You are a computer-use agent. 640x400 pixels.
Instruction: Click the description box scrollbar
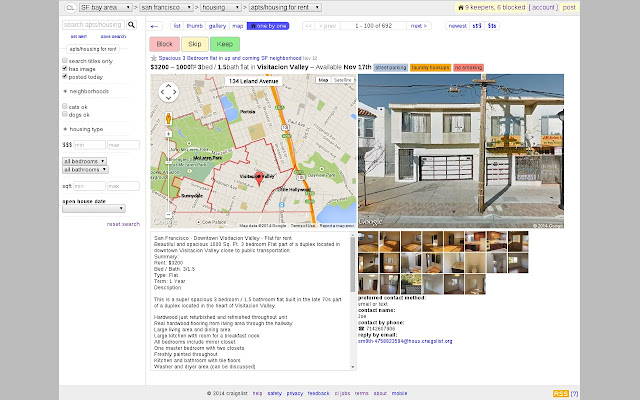click(x=353, y=264)
